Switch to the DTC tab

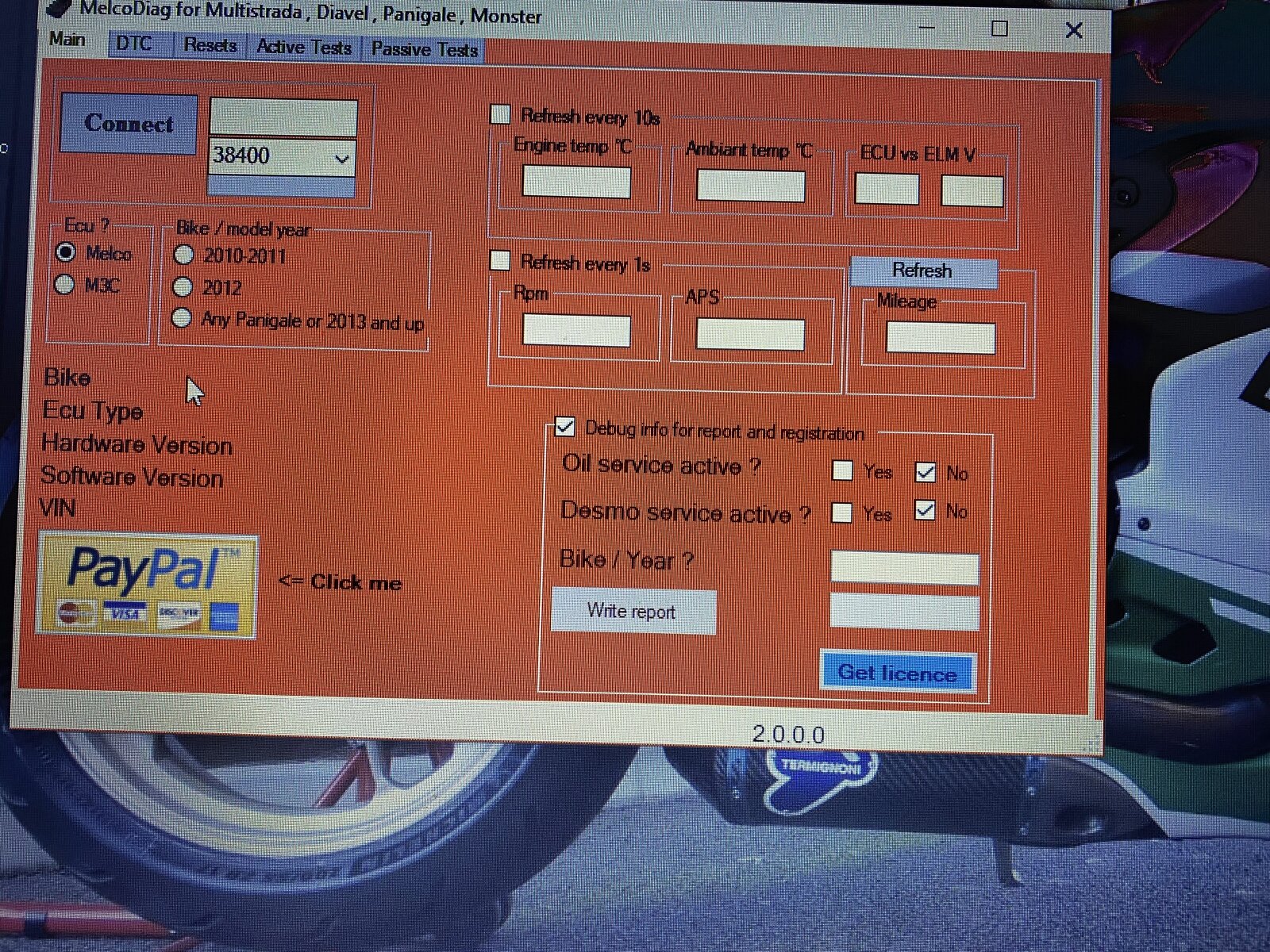(x=133, y=44)
